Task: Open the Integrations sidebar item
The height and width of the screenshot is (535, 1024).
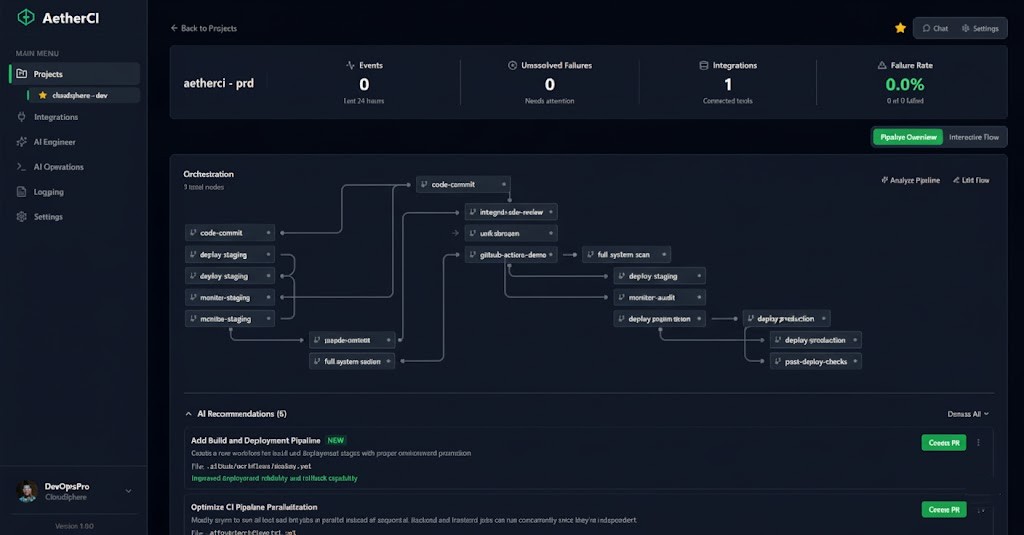Action: (55, 117)
